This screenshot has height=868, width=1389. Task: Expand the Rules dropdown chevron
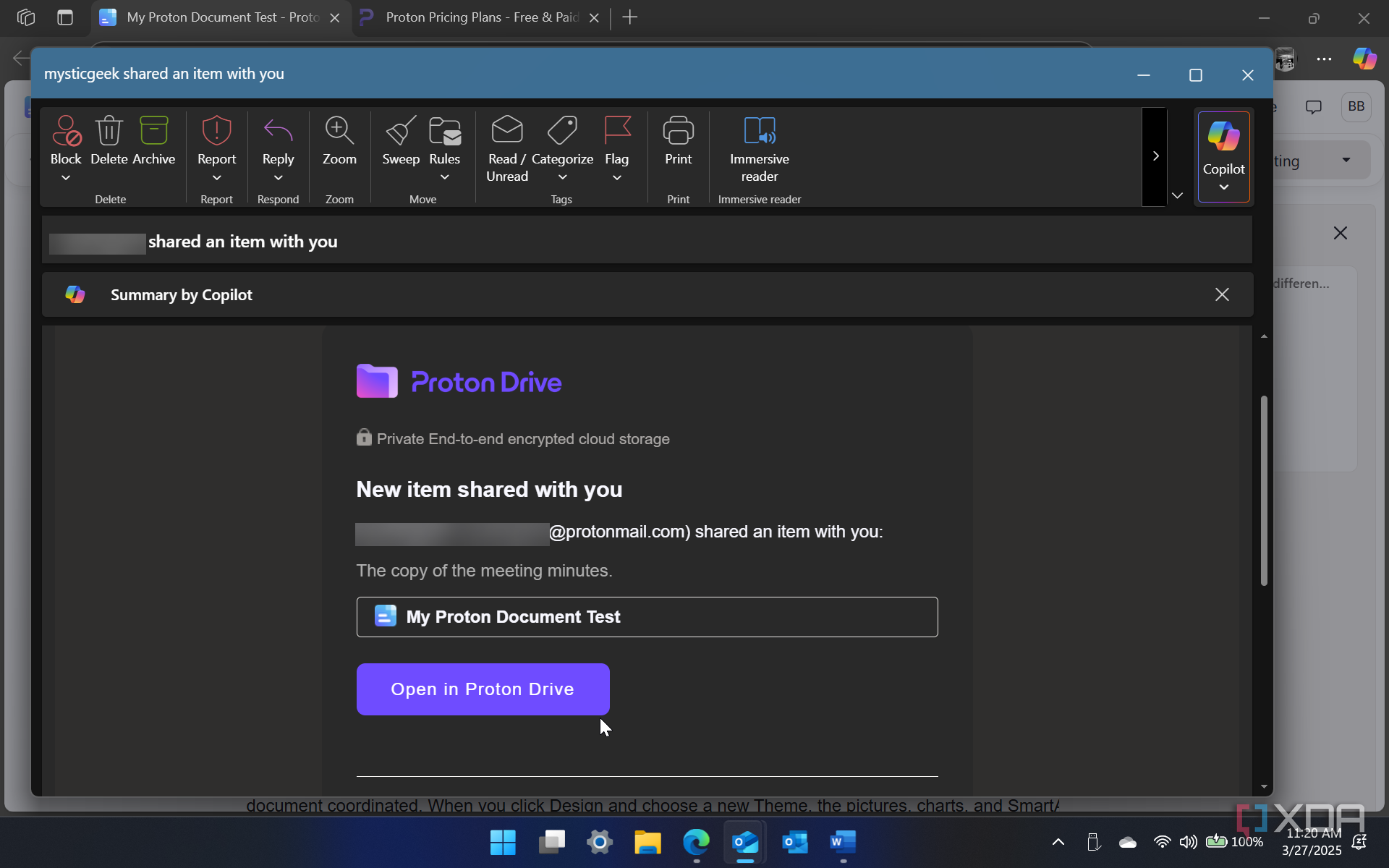pos(445,178)
